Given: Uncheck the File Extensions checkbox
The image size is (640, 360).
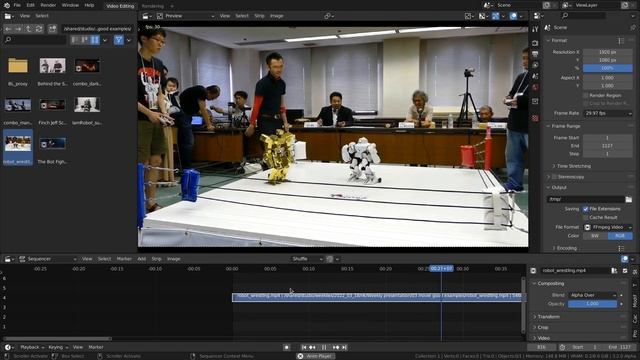Looking at the screenshot, I should tap(586, 209).
